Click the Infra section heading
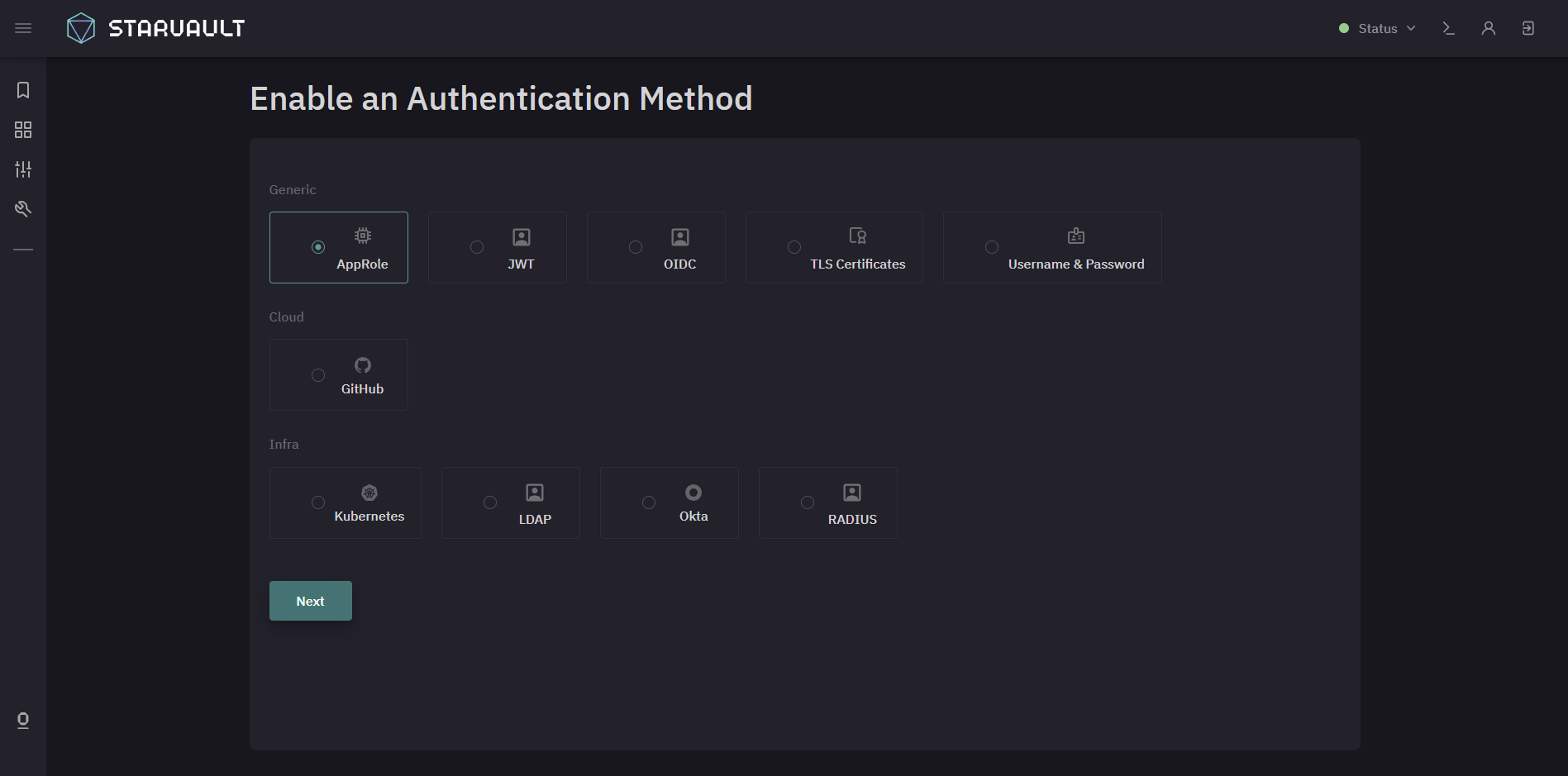 click(x=284, y=445)
